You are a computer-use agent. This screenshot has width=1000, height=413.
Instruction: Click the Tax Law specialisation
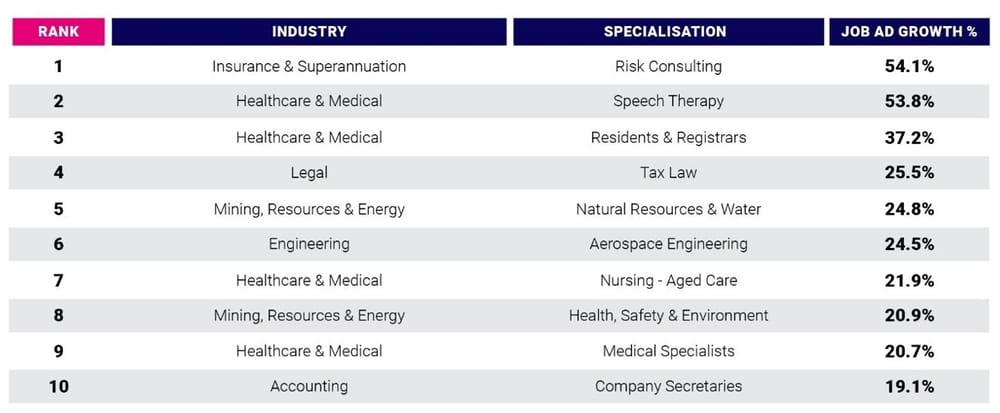click(x=668, y=173)
